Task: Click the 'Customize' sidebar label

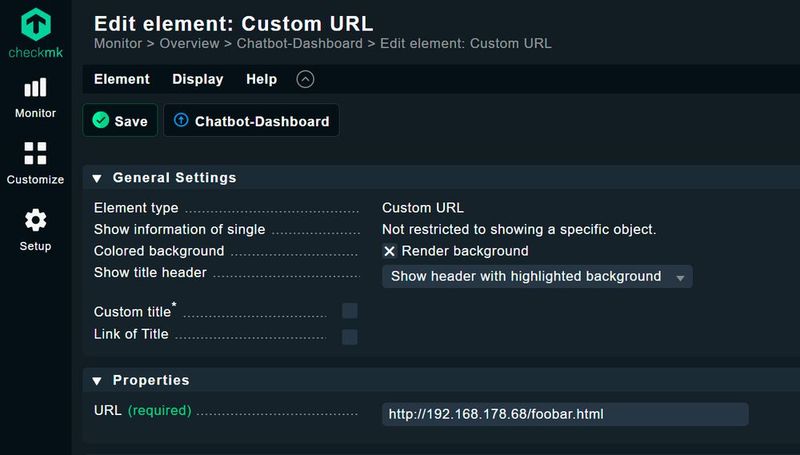Action: click(x=35, y=180)
